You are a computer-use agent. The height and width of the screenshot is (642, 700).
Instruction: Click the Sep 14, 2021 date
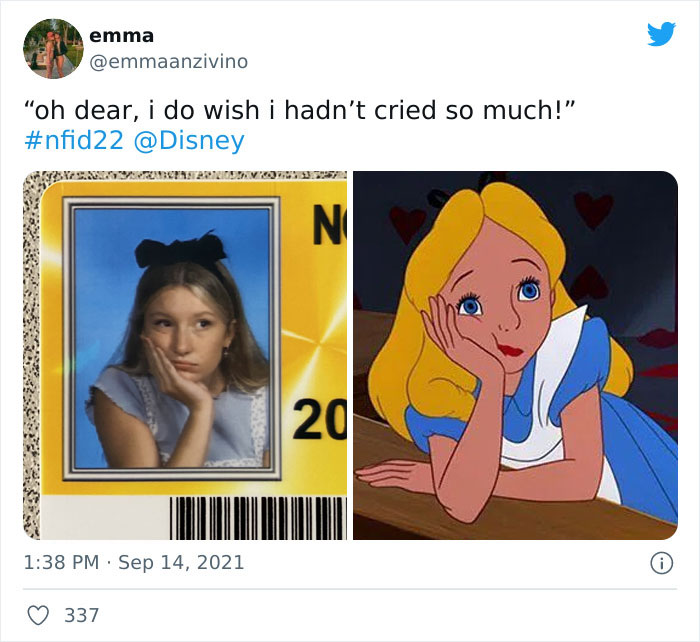pyautogui.click(x=181, y=562)
